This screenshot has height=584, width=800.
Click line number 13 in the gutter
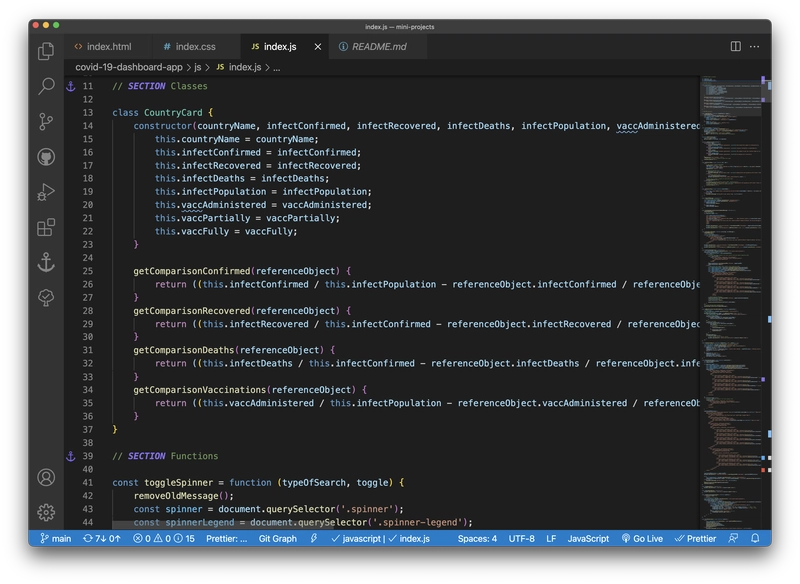click(x=88, y=113)
